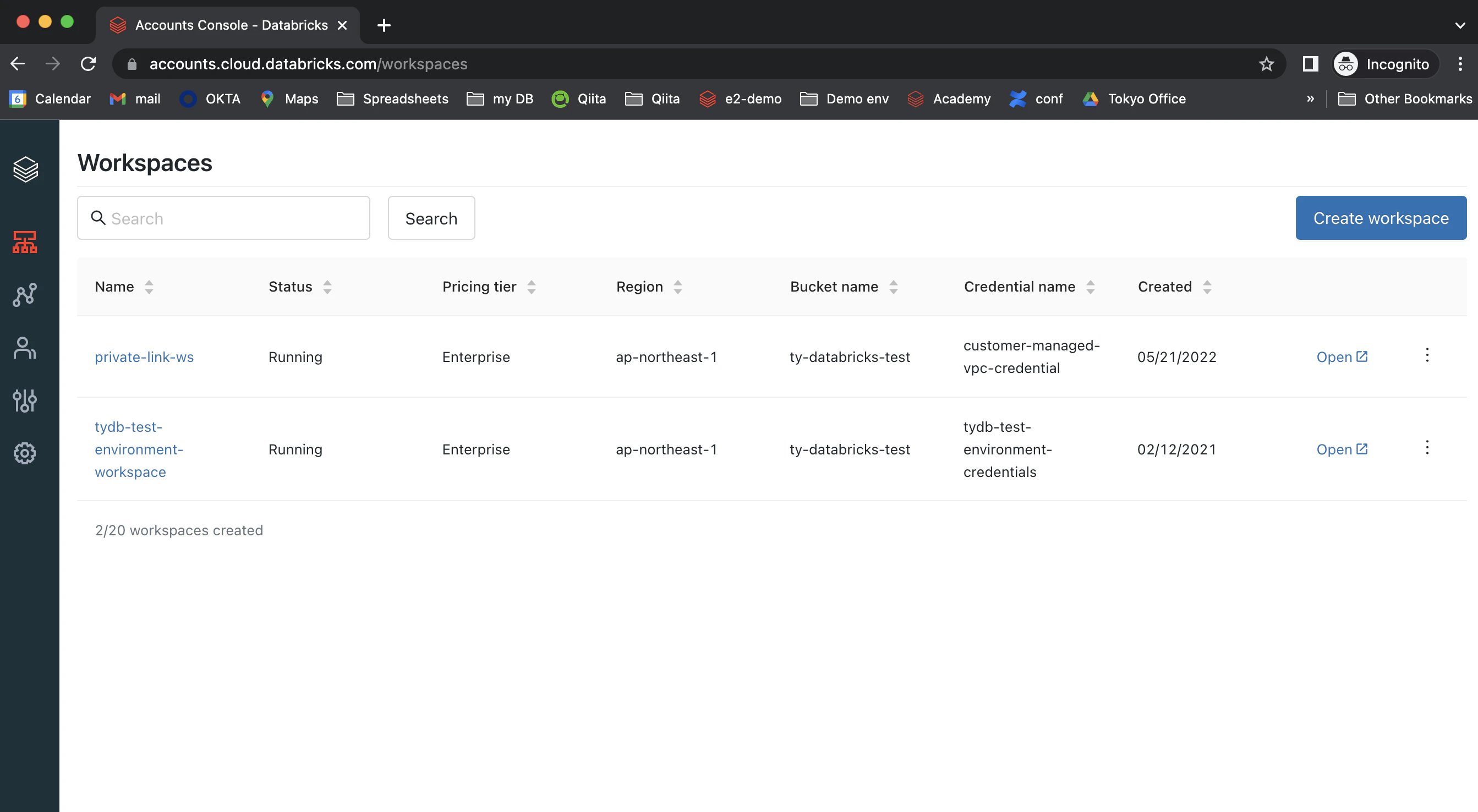
Task: Open the sliders configuration sidebar icon
Action: [x=25, y=400]
